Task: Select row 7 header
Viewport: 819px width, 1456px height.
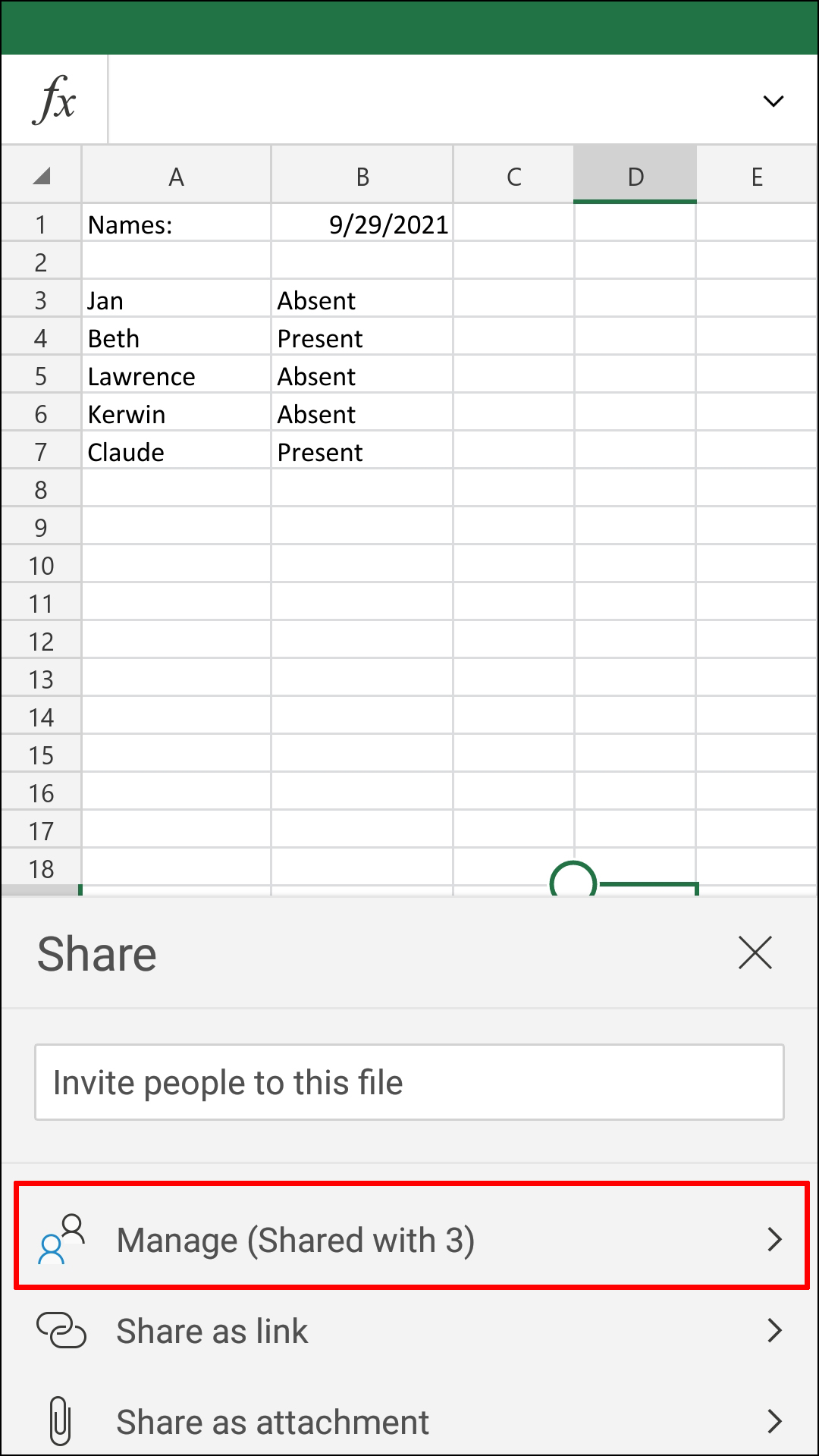Action: [x=41, y=452]
